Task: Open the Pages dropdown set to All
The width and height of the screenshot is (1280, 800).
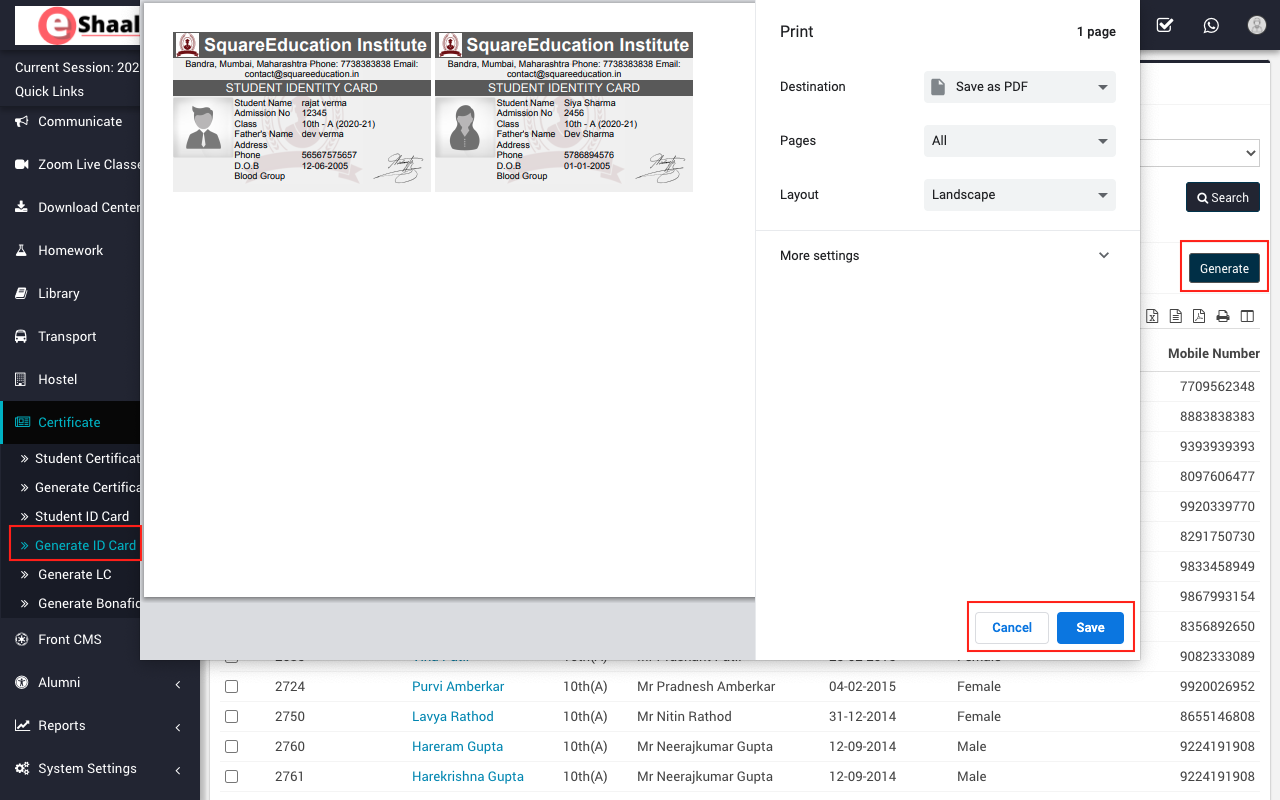Action: click(x=1019, y=141)
